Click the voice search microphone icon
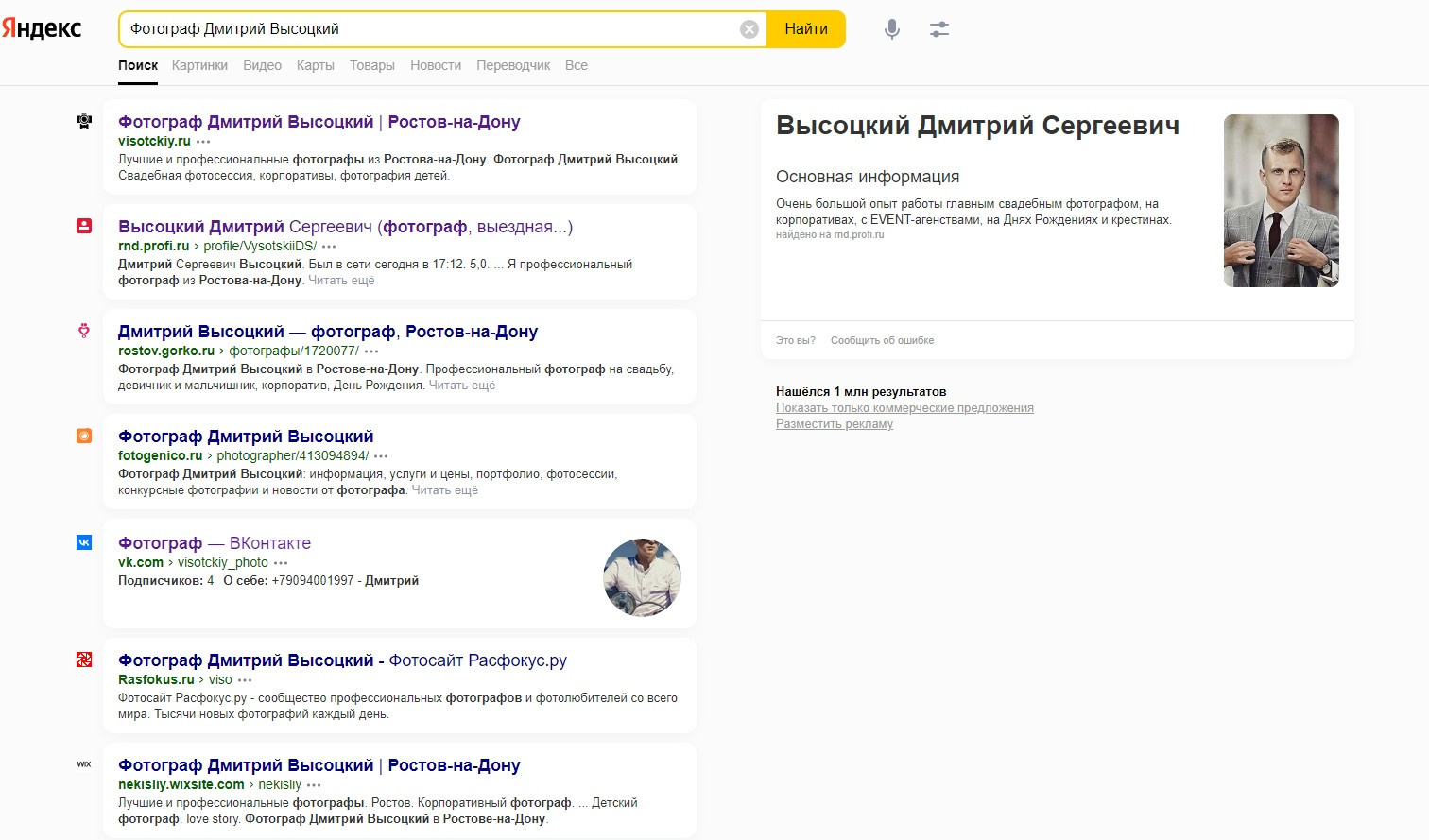This screenshot has width=1429, height=840. 891,29
